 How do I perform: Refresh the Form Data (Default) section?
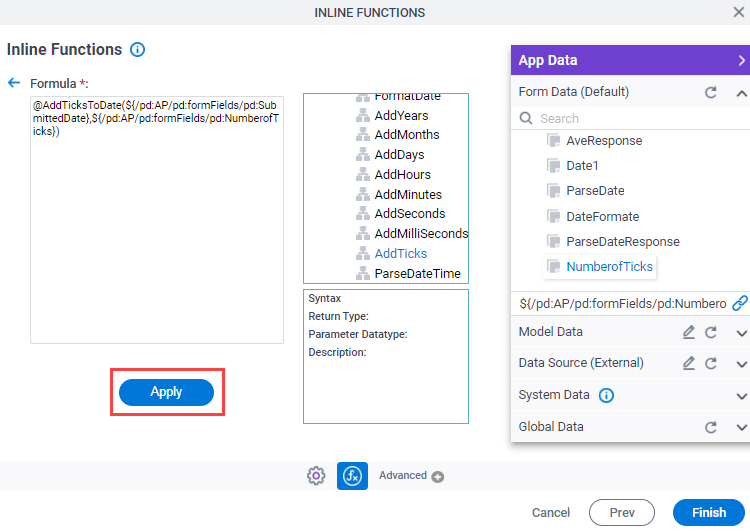[x=711, y=92]
